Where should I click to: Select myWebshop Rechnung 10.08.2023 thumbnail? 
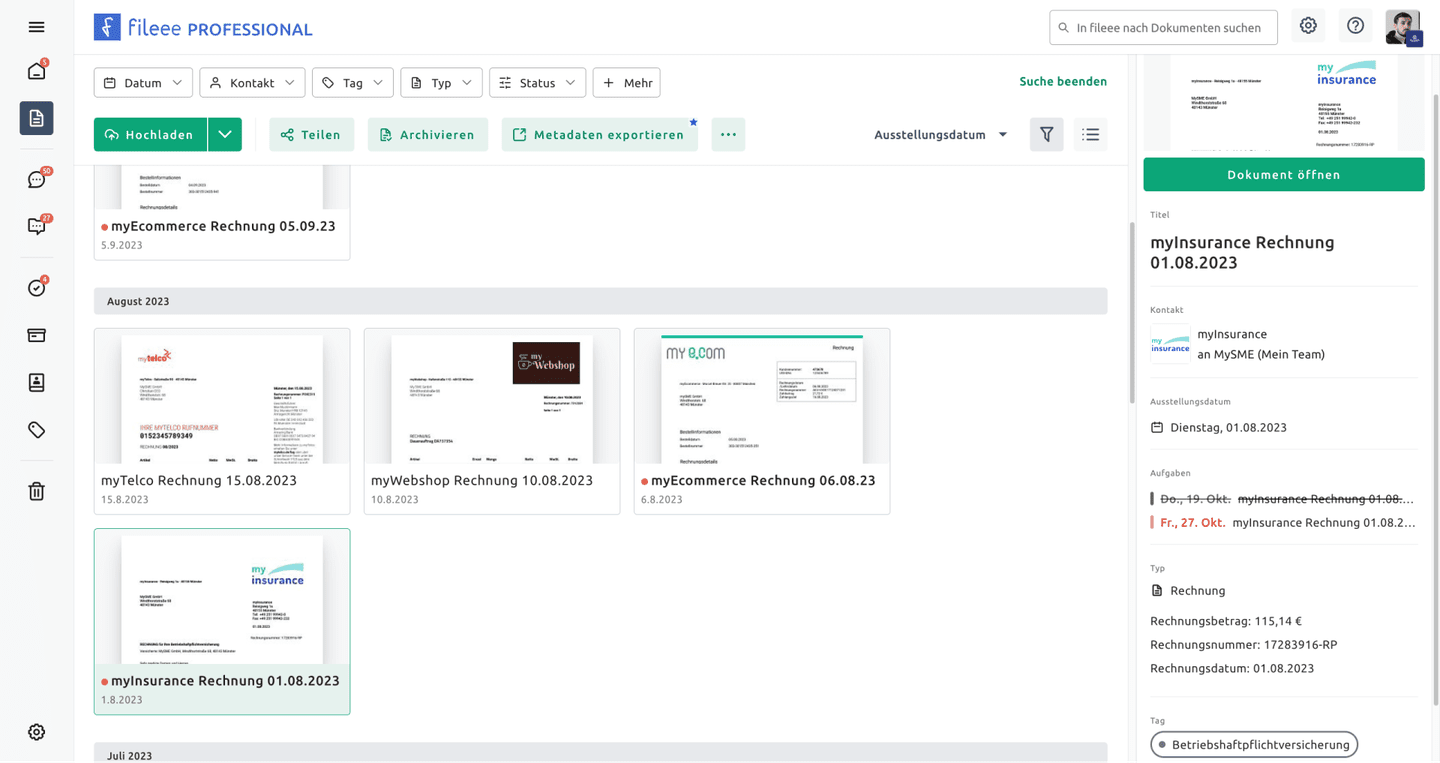pyautogui.click(x=492, y=421)
